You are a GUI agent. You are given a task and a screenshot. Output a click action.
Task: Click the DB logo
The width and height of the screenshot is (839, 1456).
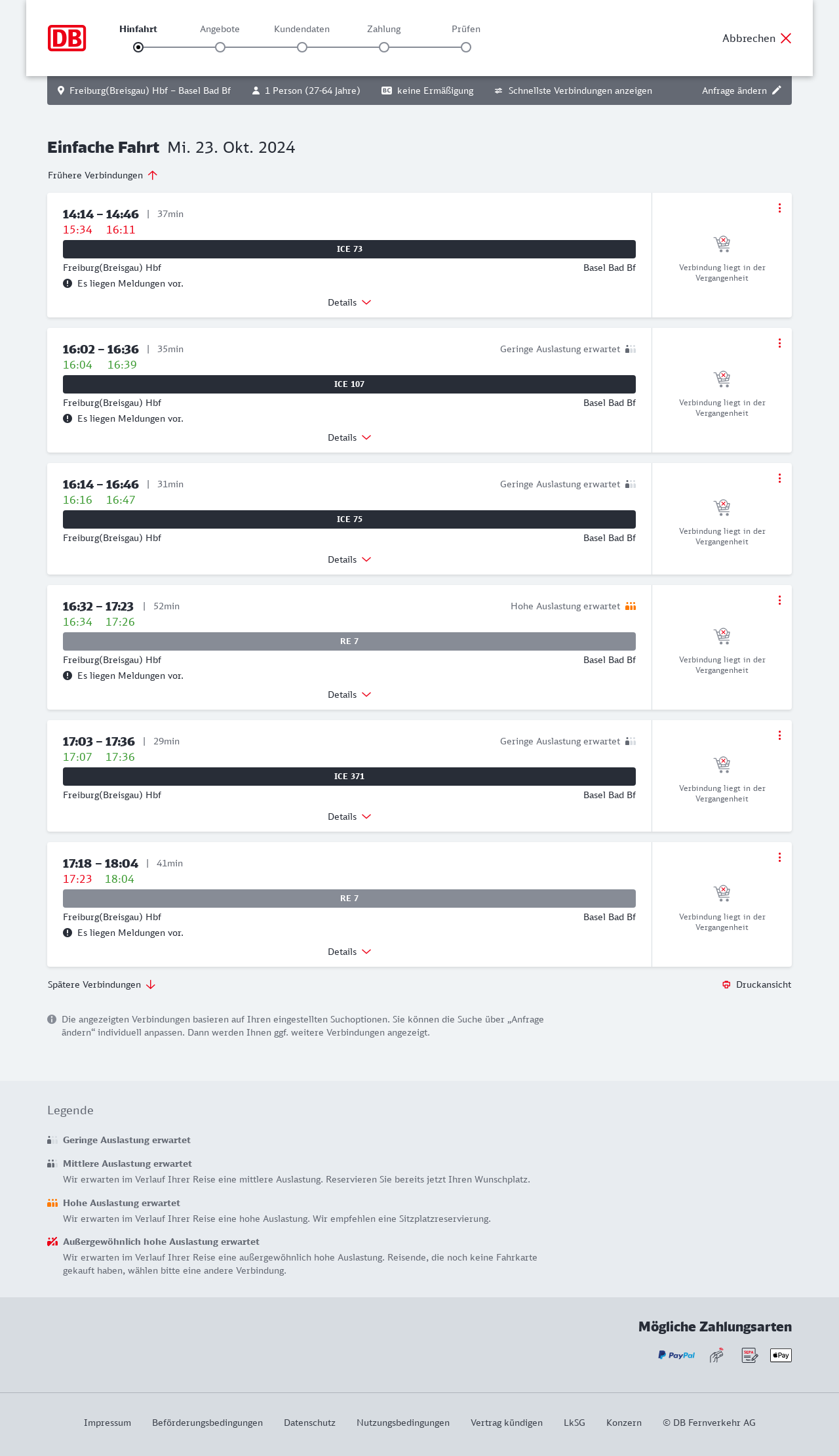[x=67, y=38]
